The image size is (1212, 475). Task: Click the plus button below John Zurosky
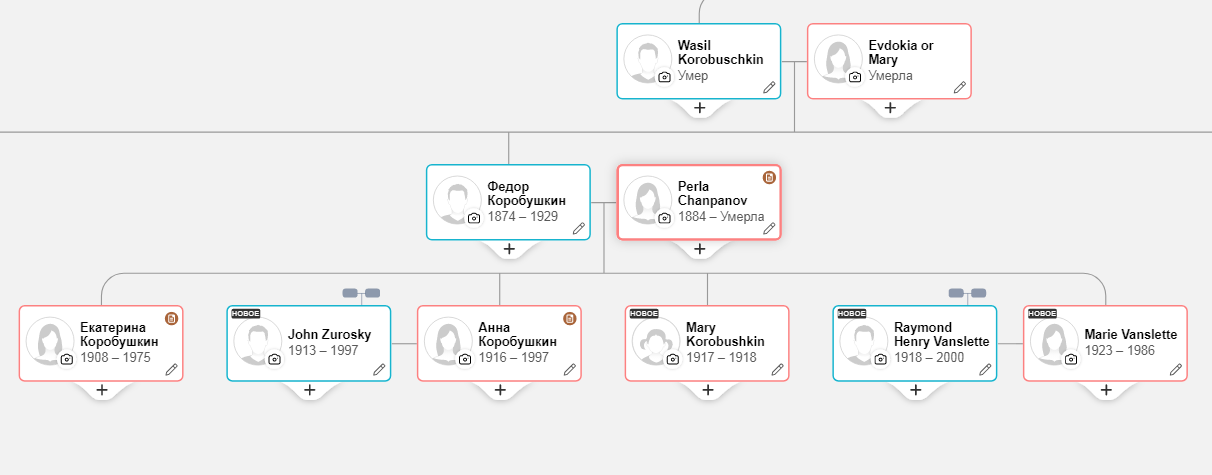(x=309, y=390)
